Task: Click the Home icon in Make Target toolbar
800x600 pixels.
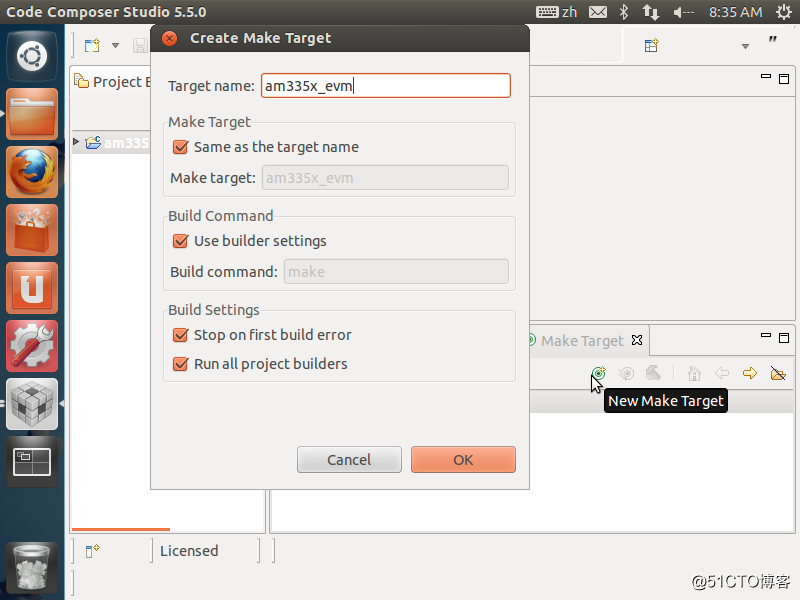Action: pyautogui.click(x=694, y=373)
